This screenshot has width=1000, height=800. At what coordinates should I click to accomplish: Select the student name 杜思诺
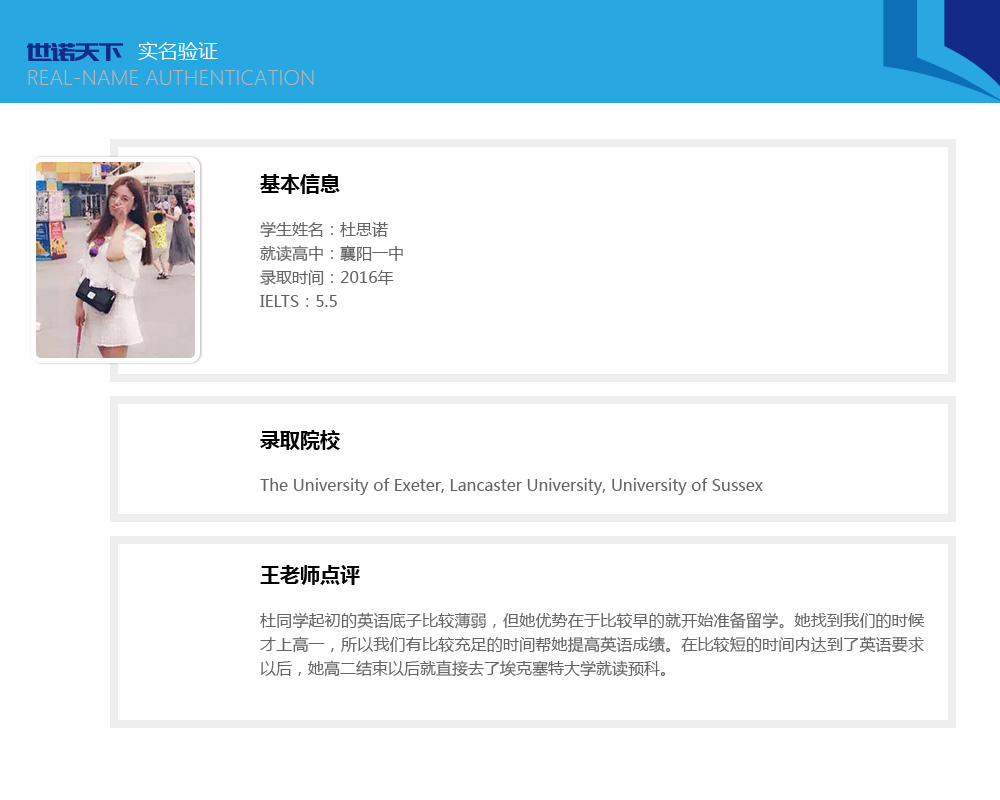(x=364, y=230)
